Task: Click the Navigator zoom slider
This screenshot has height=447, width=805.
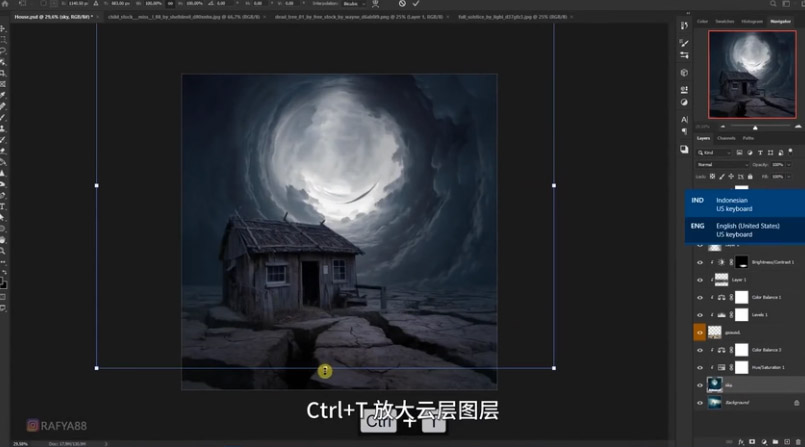Action: [x=755, y=127]
